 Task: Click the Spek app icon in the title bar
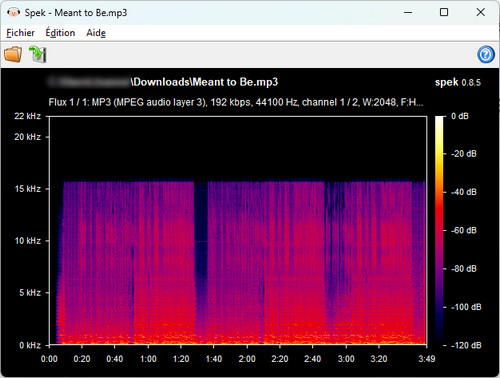(13, 13)
